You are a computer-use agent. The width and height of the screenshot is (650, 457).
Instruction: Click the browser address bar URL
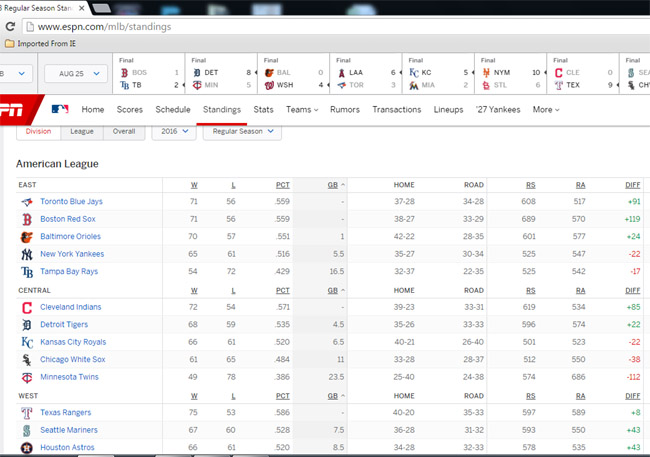click(x=104, y=27)
